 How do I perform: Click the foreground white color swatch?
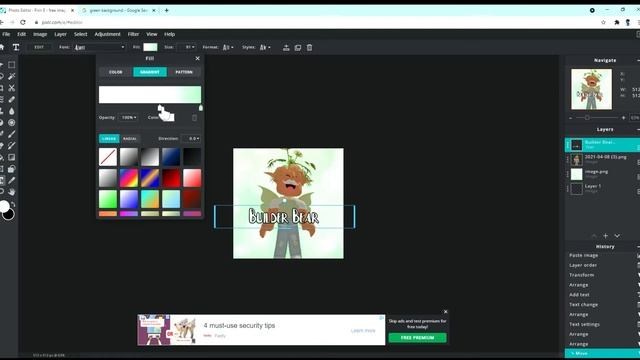pyautogui.click(x=4, y=207)
